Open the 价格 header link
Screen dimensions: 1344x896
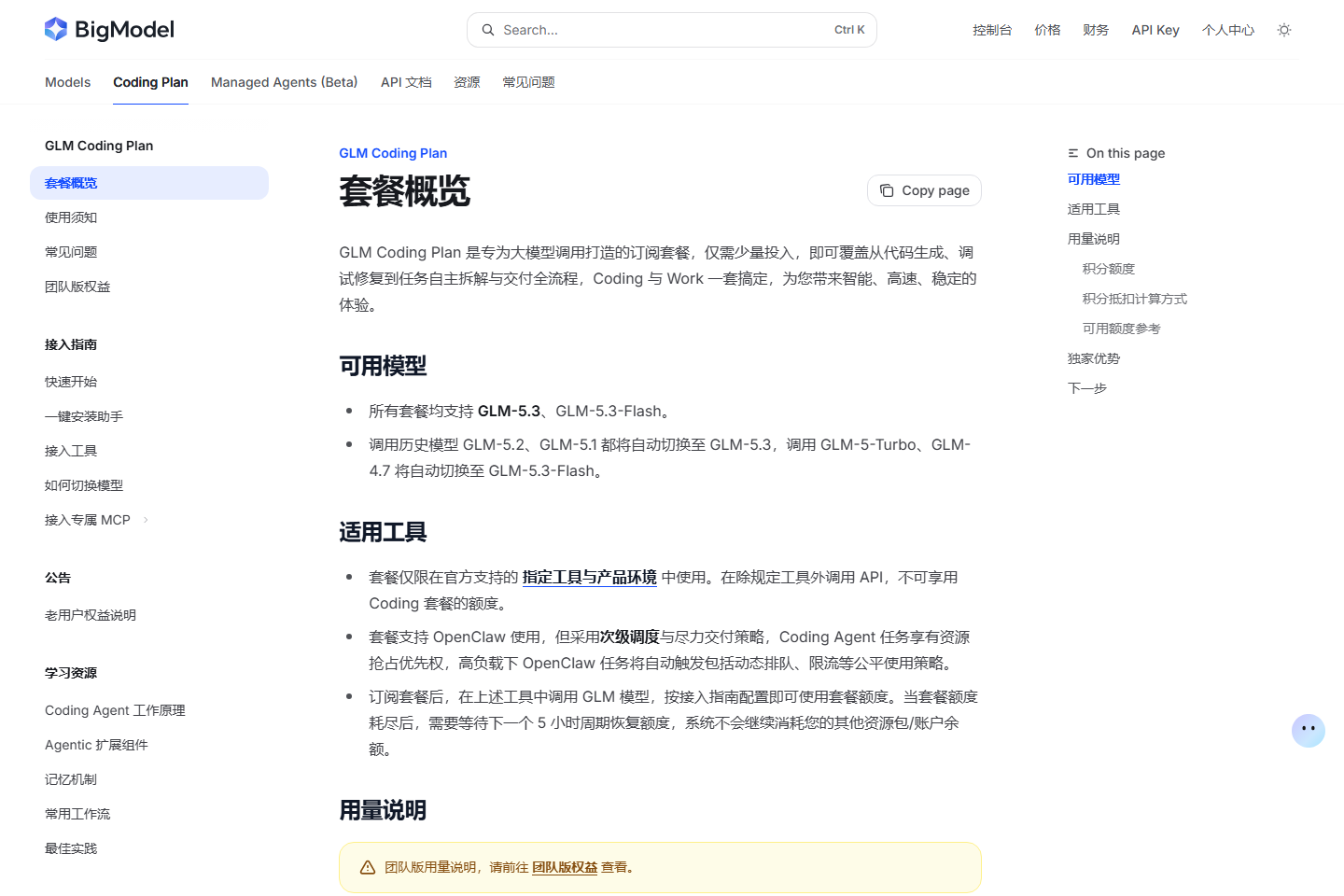pos(1047,30)
